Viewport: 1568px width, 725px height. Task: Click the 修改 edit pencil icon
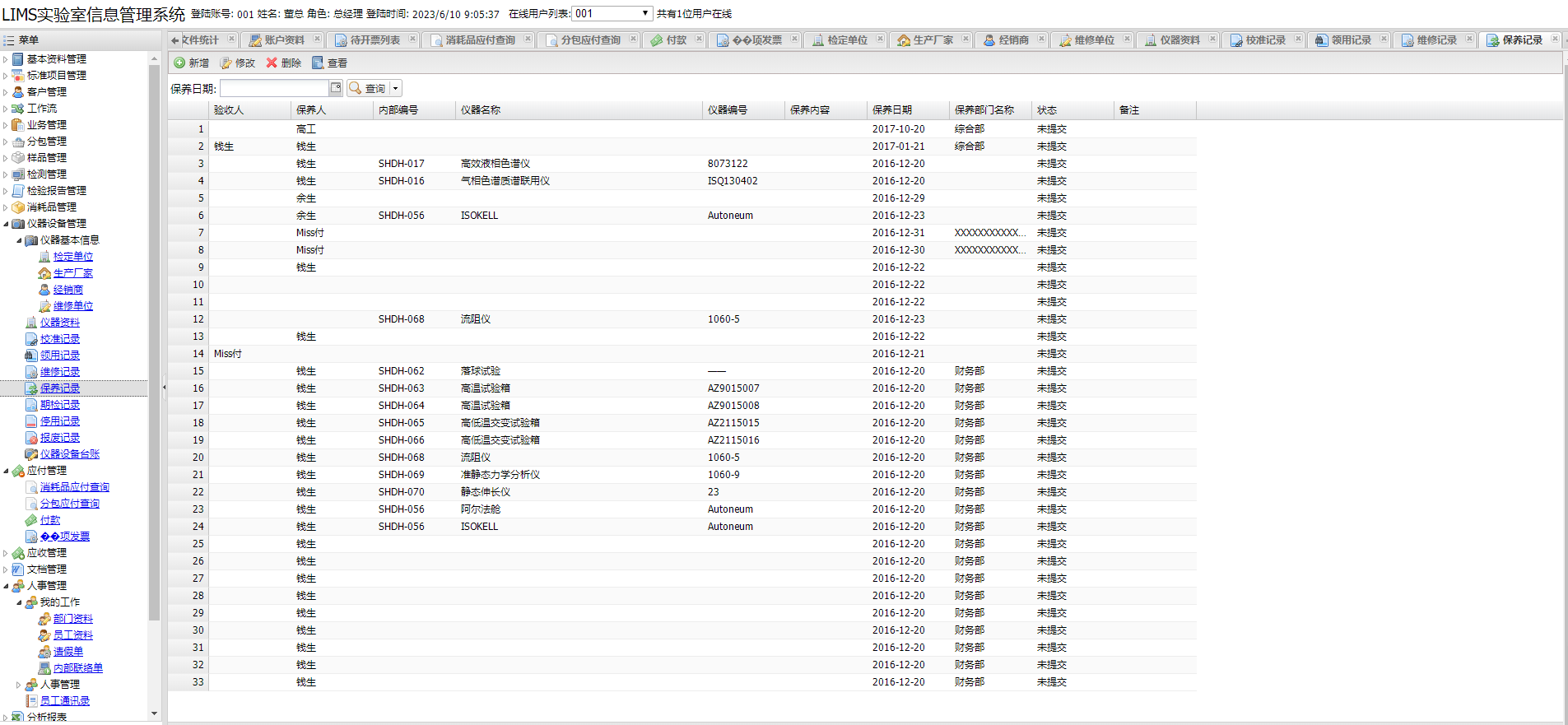226,63
